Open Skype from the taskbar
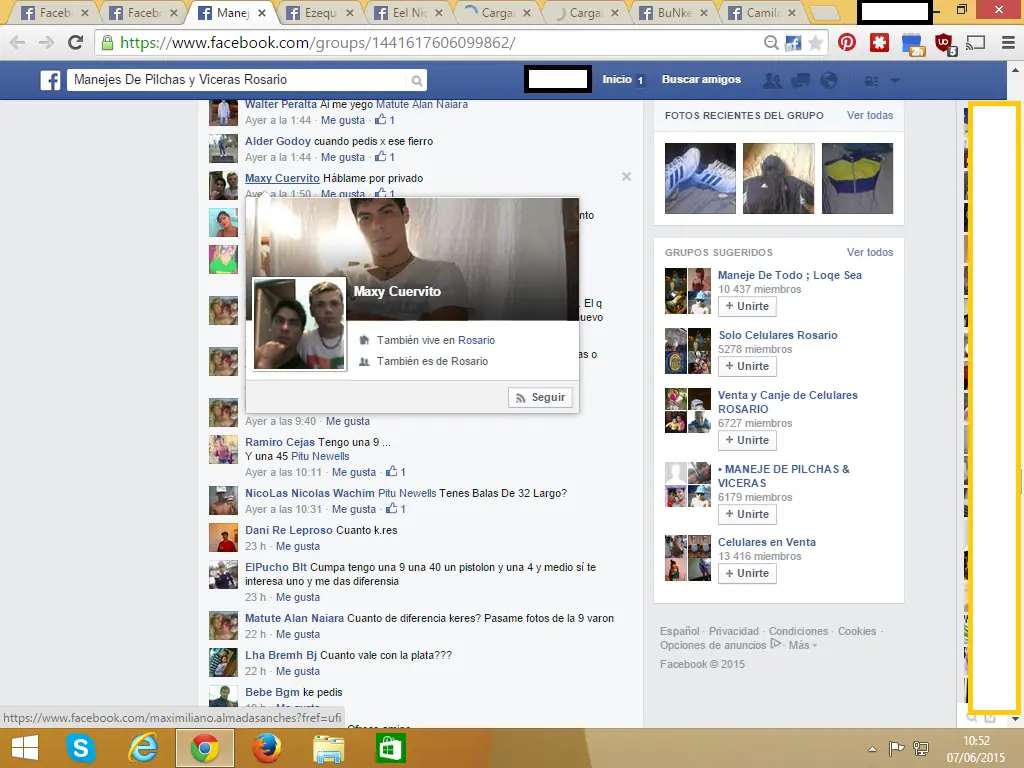The width and height of the screenshot is (1024, 768). (80, 748)
